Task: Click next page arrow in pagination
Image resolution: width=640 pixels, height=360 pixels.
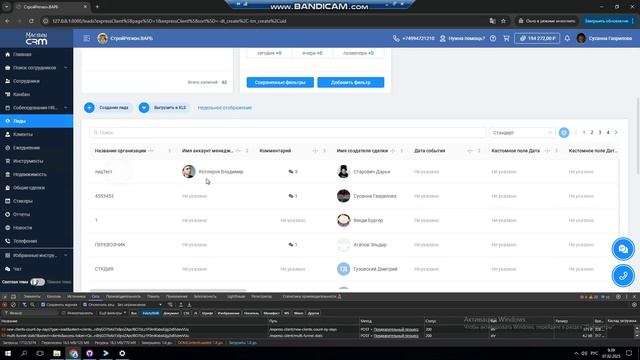Action: pyautogui.click(x=616, y=132)
